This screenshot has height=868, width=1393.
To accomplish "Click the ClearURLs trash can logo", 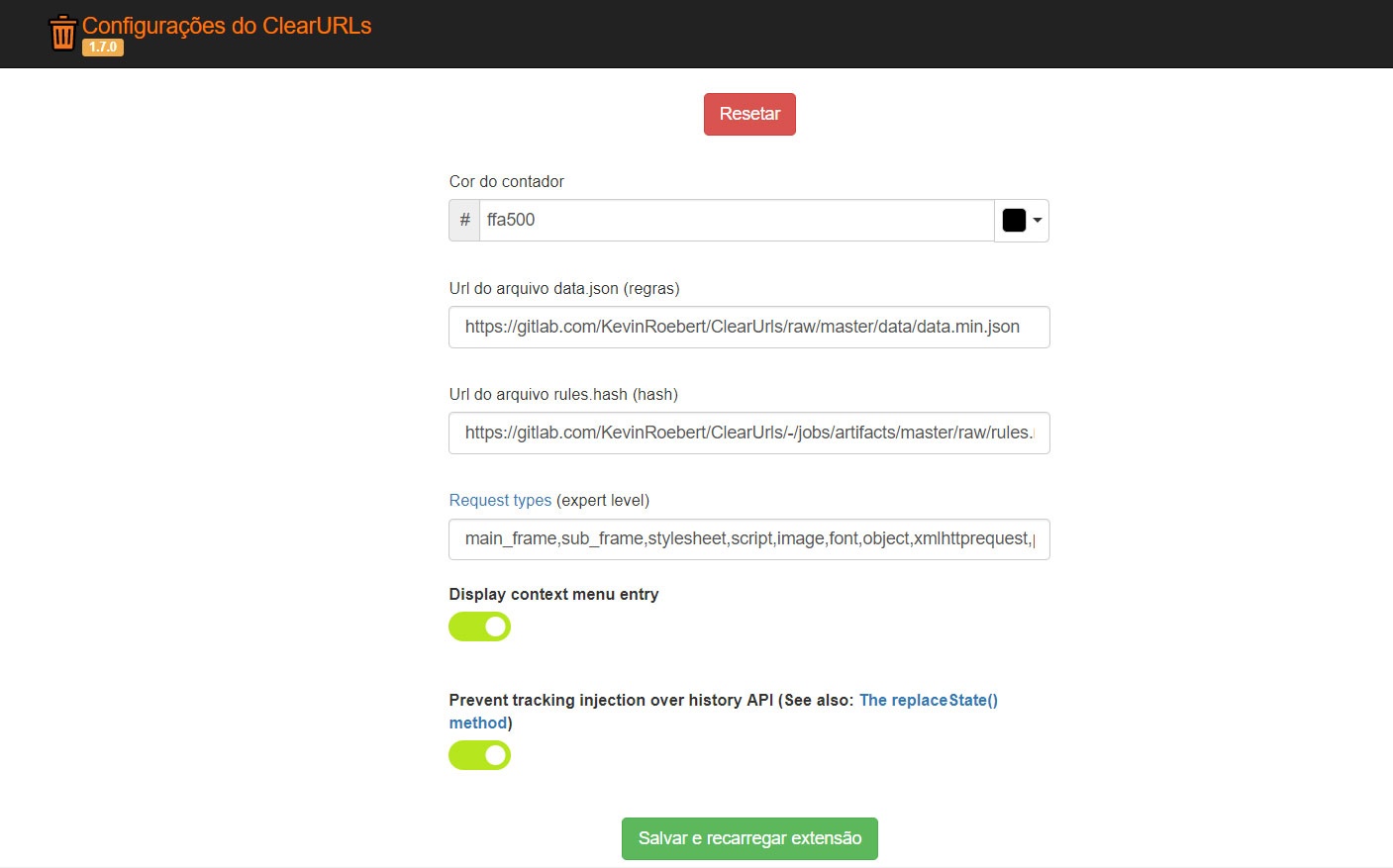I will tap(62, 33).
